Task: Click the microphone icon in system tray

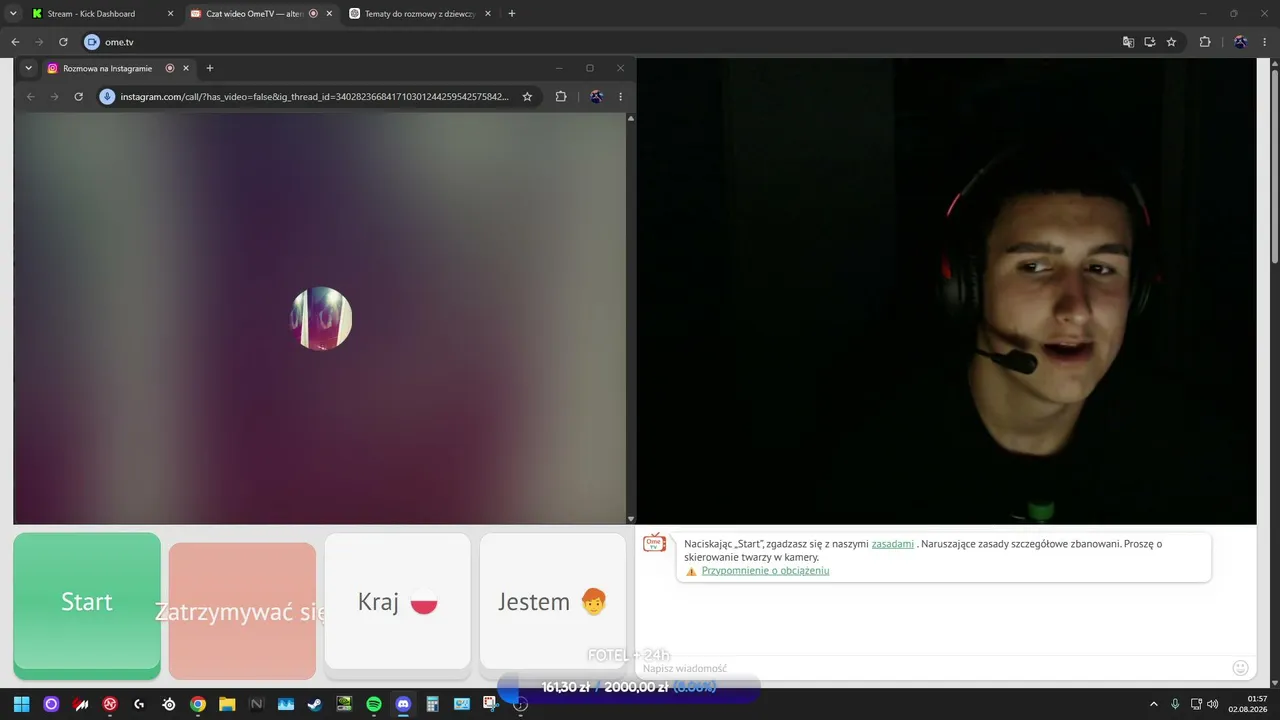Action: pos(1175,704)
